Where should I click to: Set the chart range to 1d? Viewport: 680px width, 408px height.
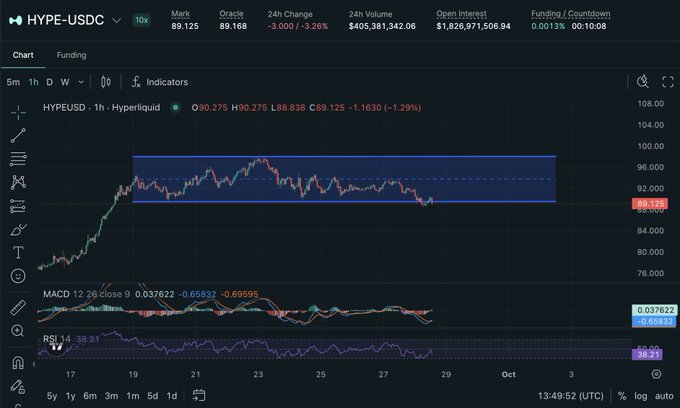click(x=172, y=396)
